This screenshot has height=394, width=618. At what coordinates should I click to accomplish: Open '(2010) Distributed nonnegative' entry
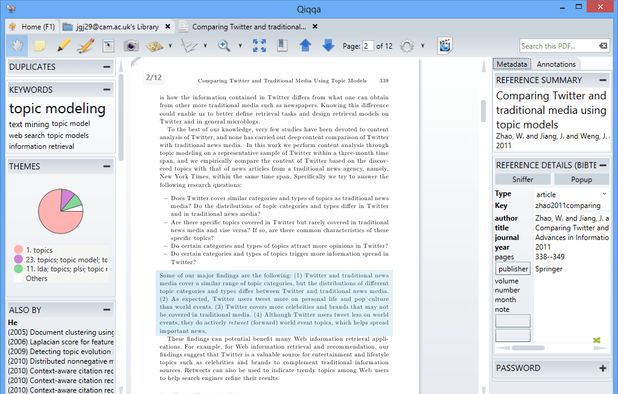(61, 361)
